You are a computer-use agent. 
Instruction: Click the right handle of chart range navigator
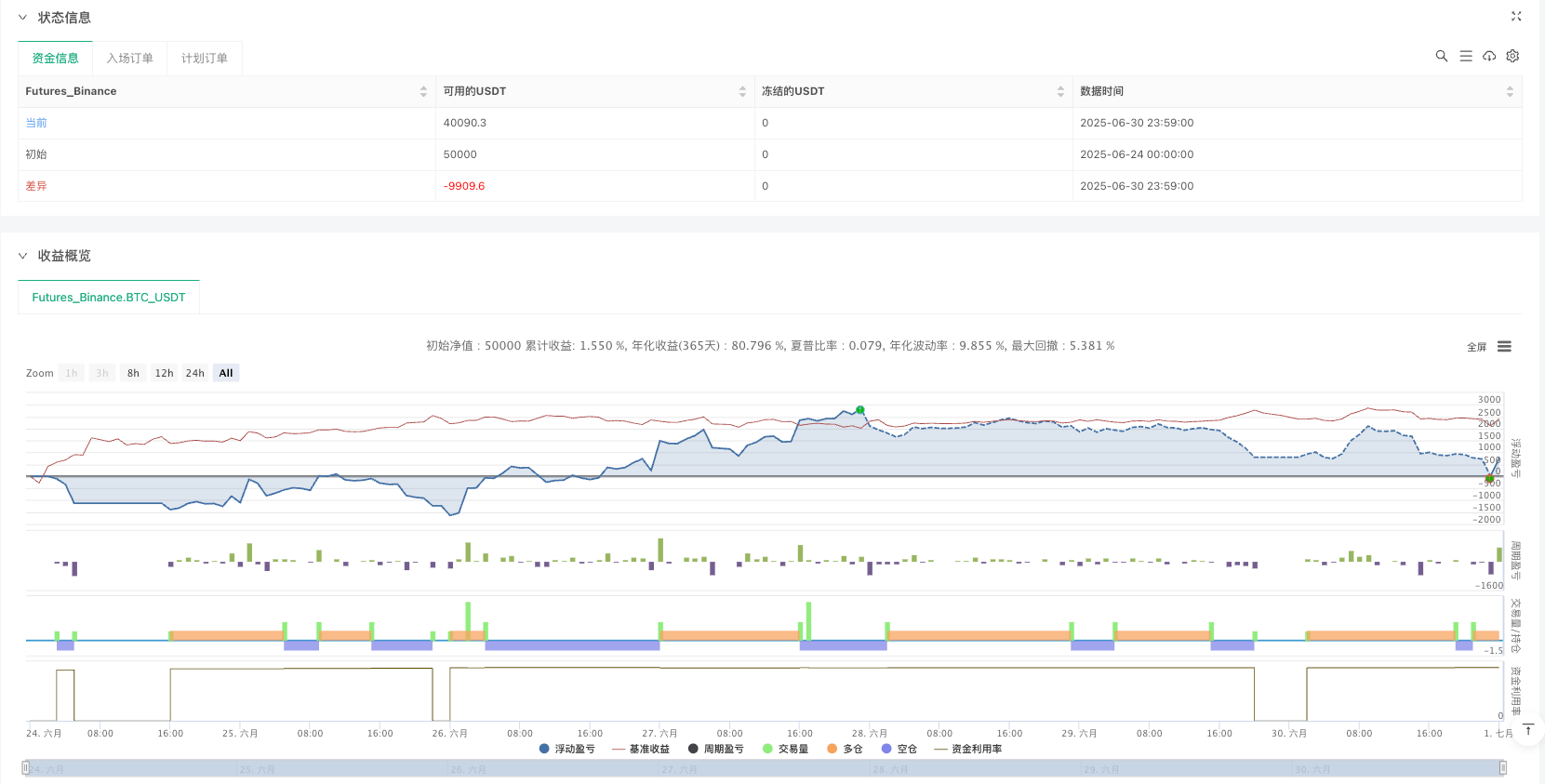(1502, 768)
